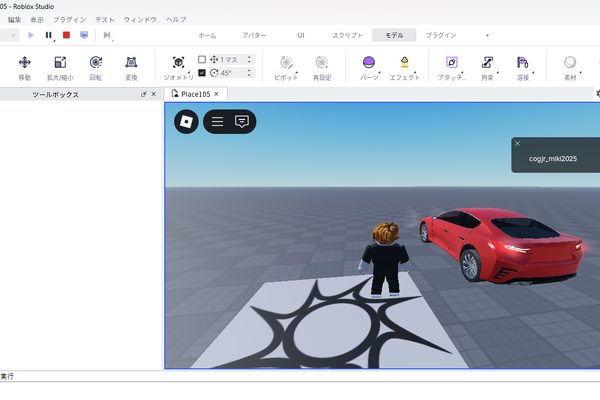Click the step forward physics icon
The image size is (600, 400).
tap(107, 35)
